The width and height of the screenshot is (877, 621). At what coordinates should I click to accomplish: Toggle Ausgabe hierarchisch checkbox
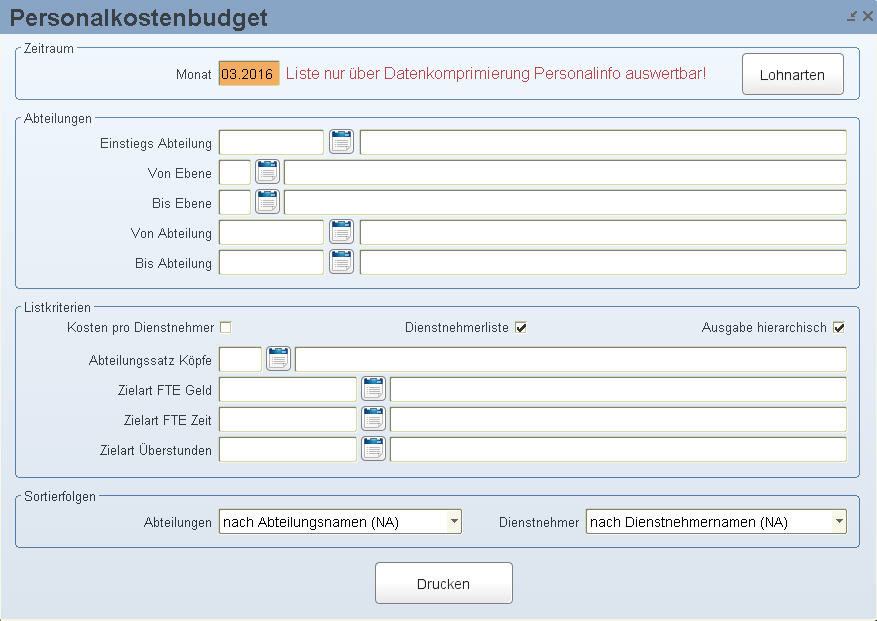click(x=839, y=327)
